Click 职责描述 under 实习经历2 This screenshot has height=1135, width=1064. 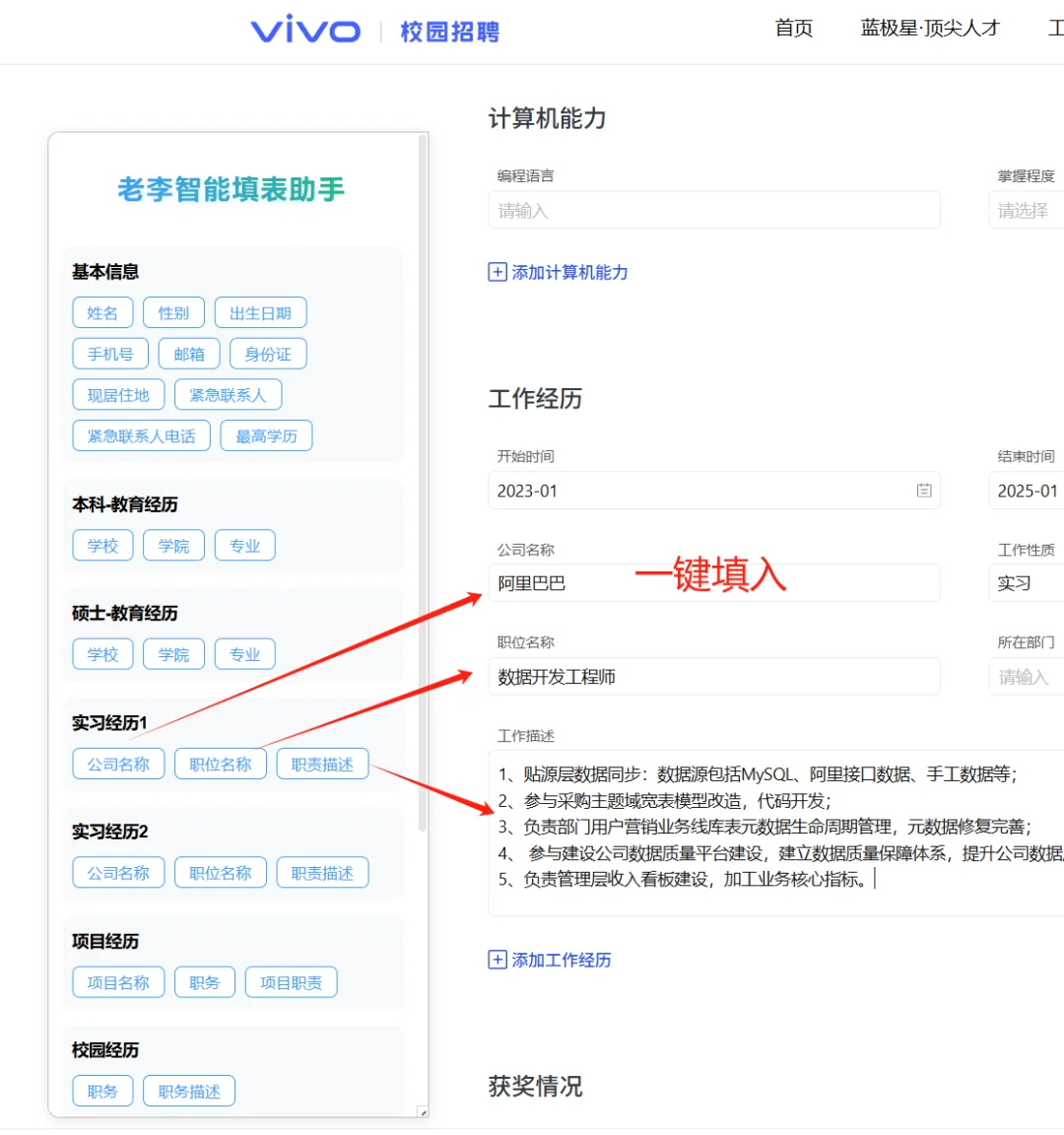(323, 872)
